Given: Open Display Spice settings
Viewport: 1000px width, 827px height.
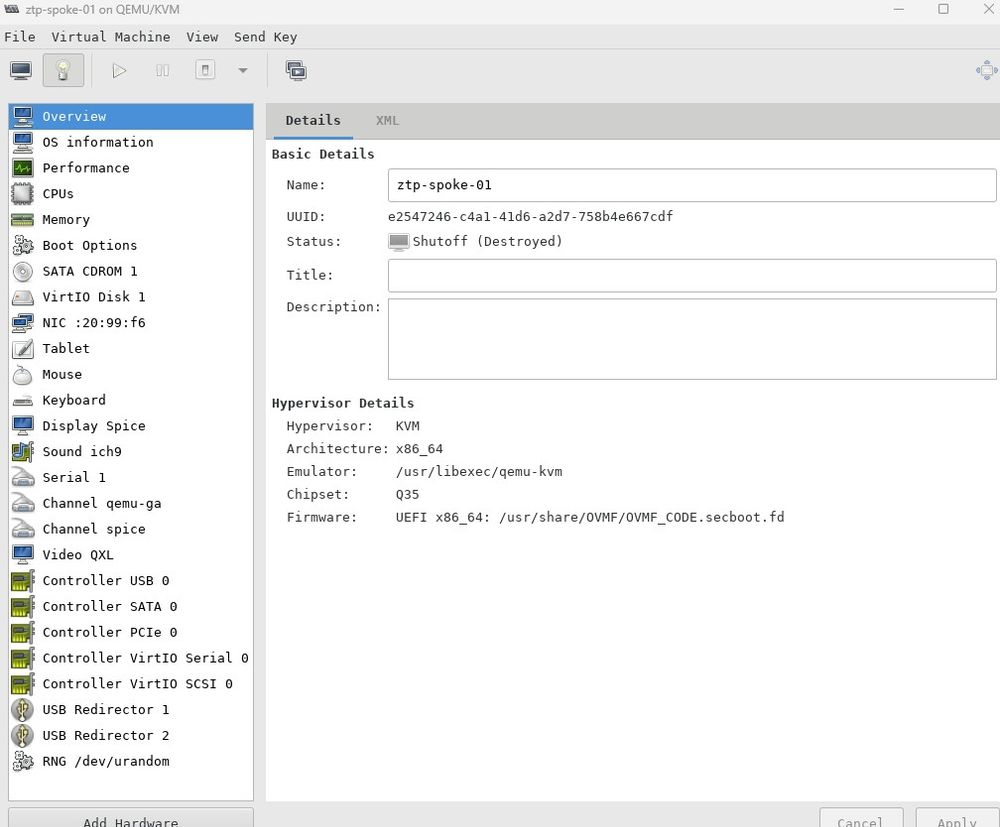Looking at the screenshot, I should (x=94, y=425).
